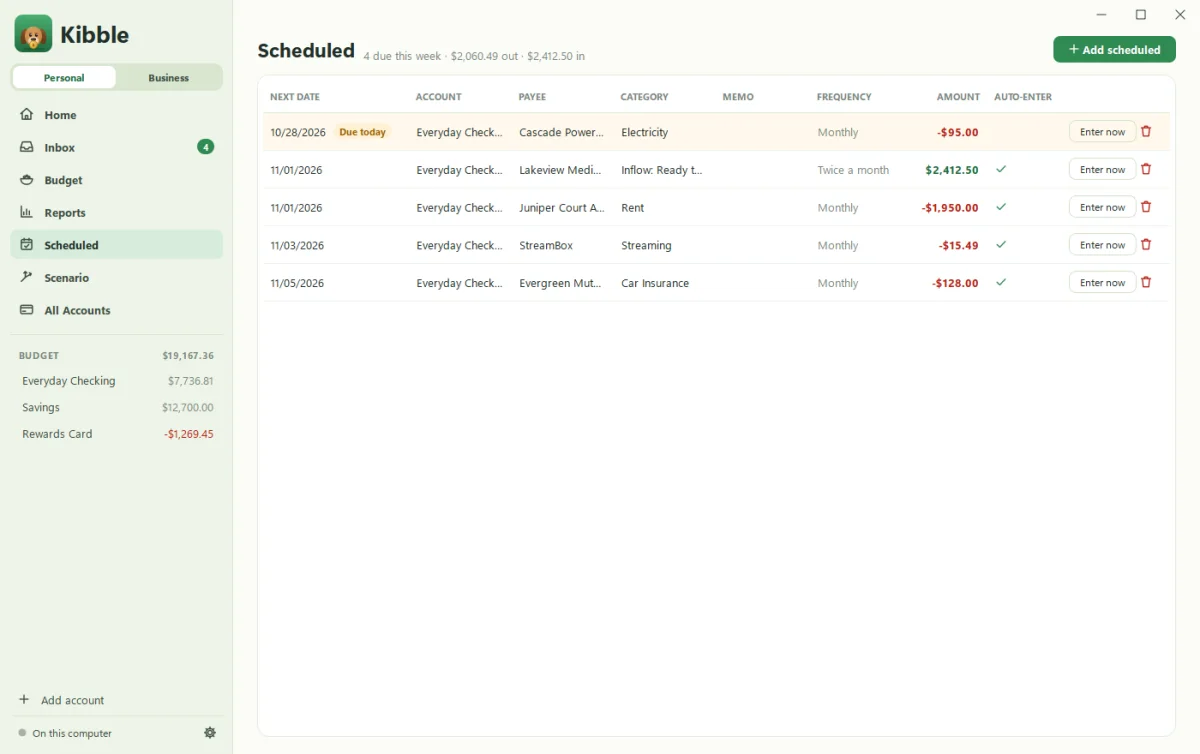Click the Budget bowl icon
This screenshot has width=1200, height=754.
[26, 180]
